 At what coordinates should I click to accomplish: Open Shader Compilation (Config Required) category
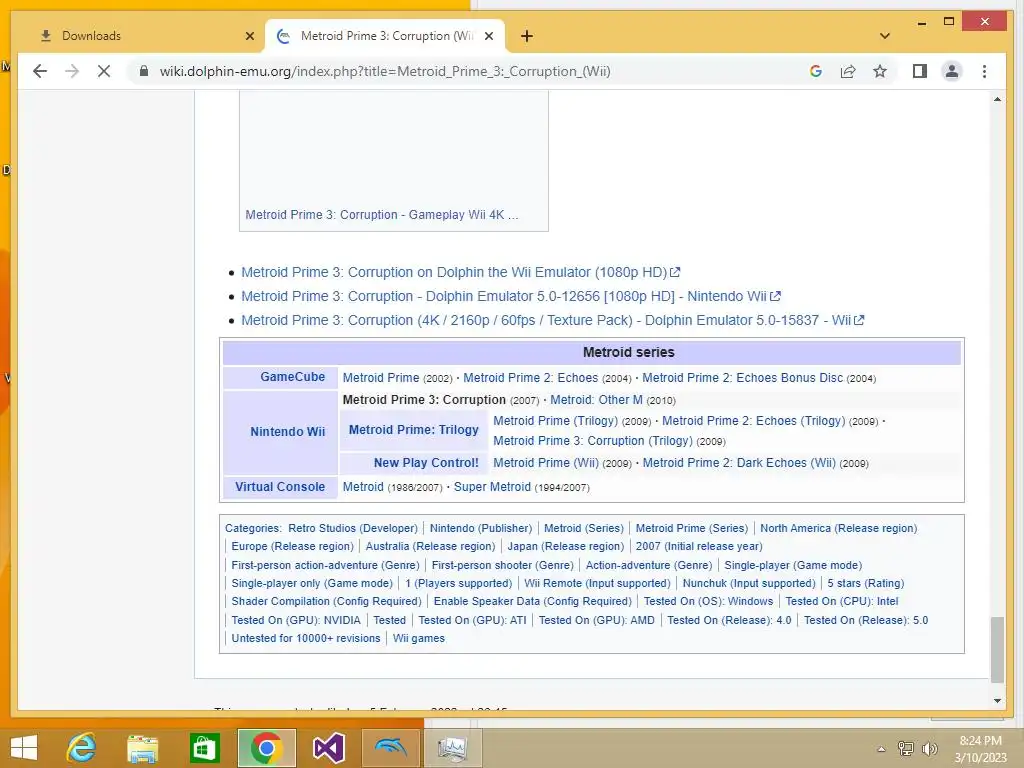pyautogui.click(x=327, y=601)
